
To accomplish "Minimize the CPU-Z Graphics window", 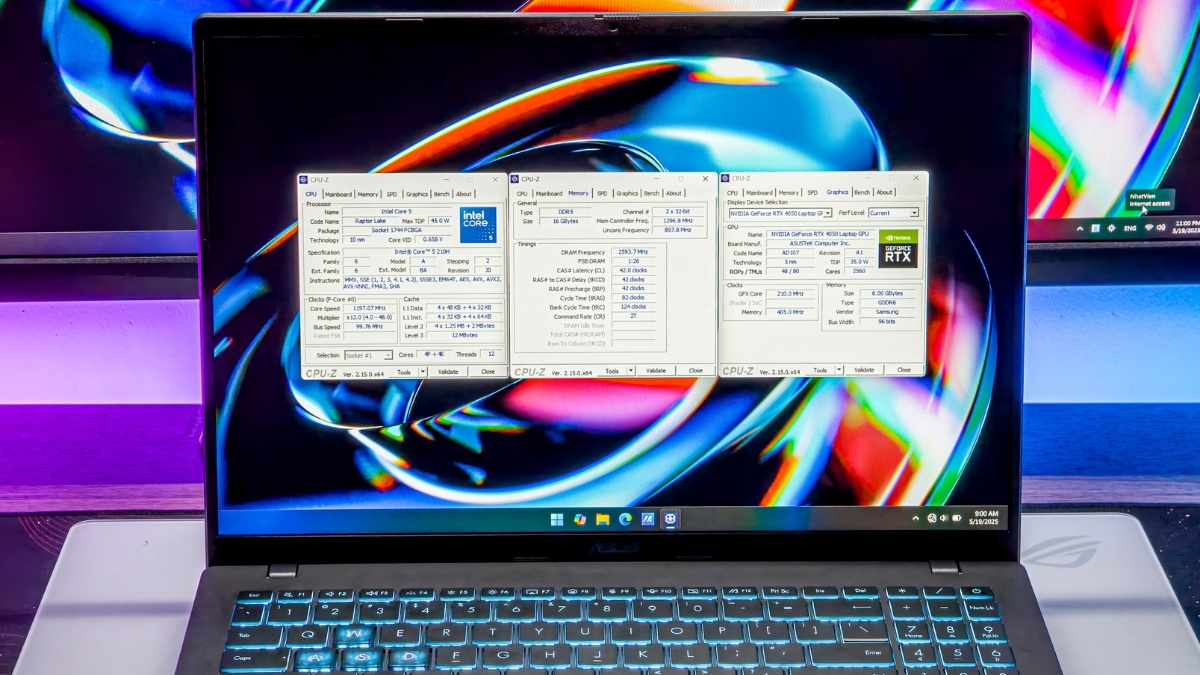I will pyautogui.click(x=867, y=178).
